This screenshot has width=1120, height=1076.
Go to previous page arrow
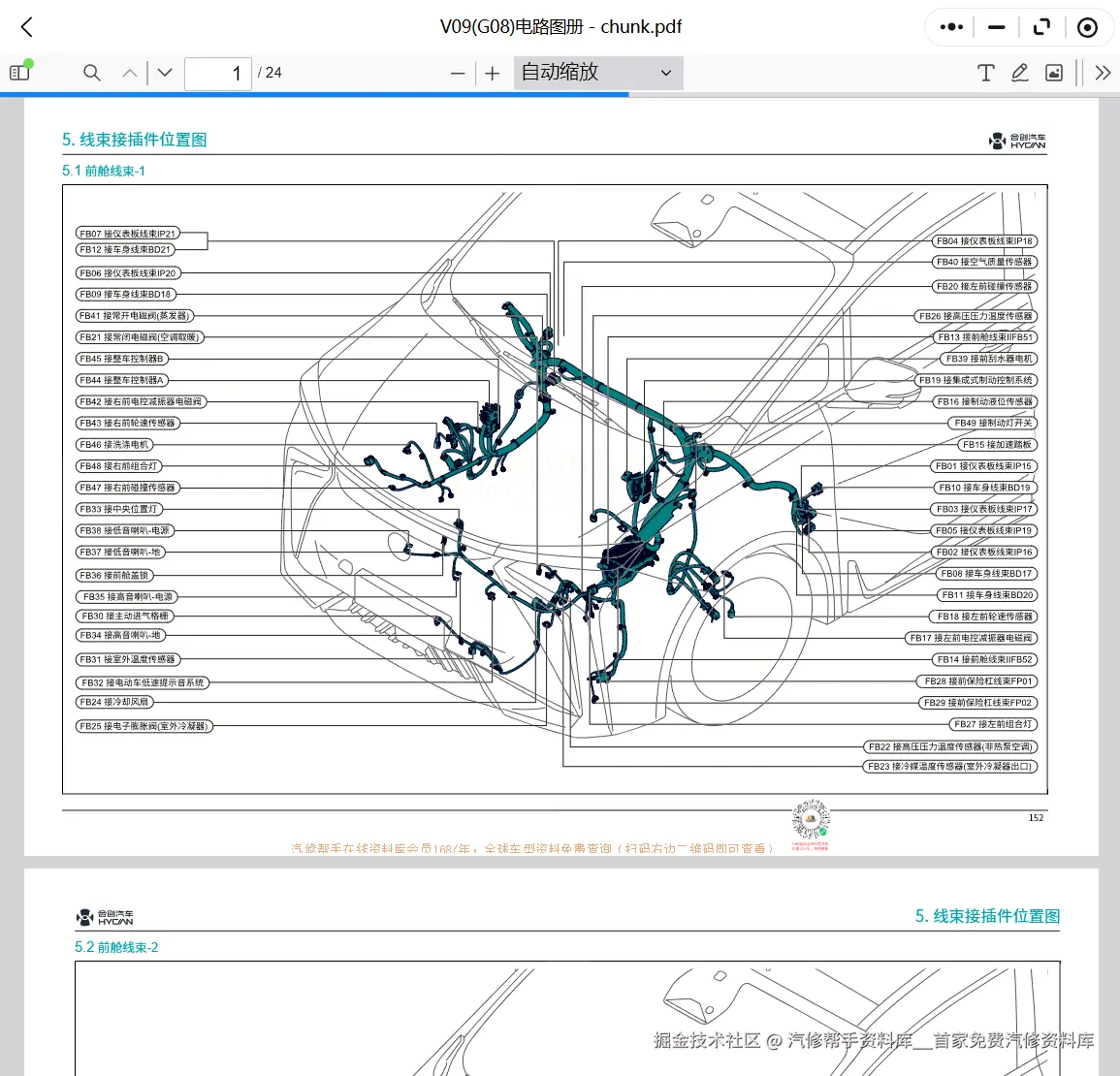click(130, 73)
